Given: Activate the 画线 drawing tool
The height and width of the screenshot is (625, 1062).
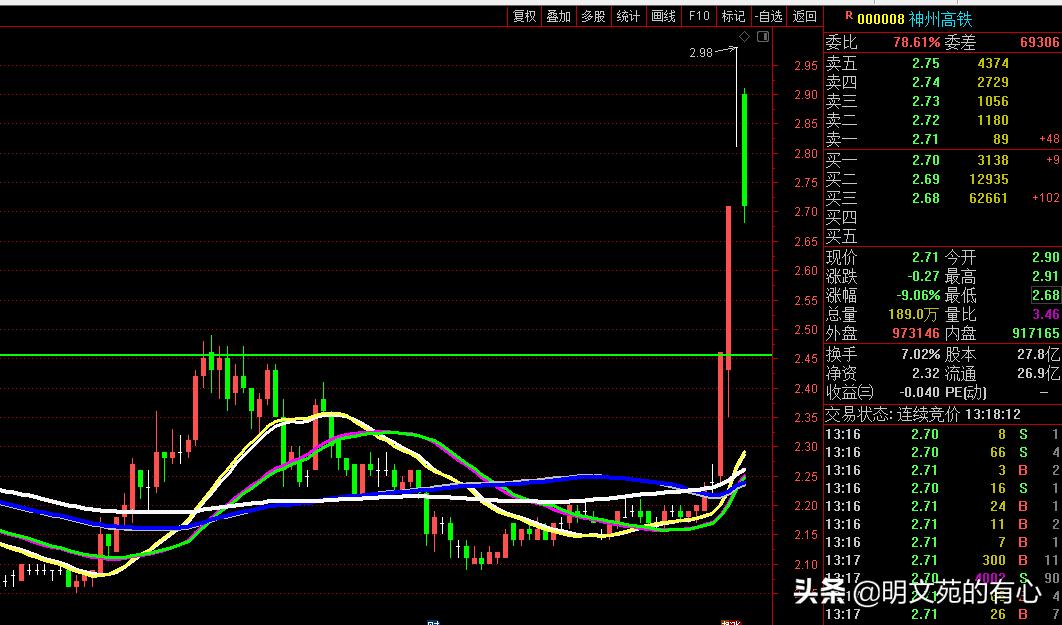Looking at the screenshot, I should tap(663, 16).
